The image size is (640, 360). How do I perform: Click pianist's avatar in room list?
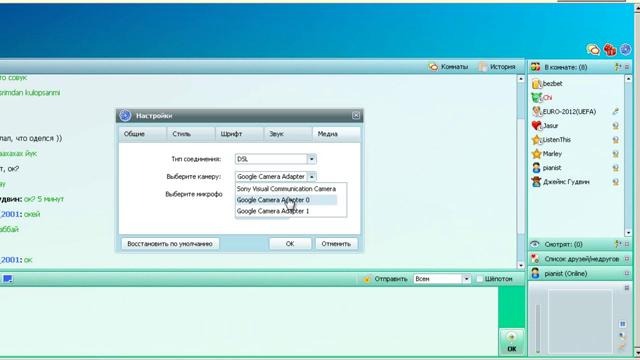(536, 168)
